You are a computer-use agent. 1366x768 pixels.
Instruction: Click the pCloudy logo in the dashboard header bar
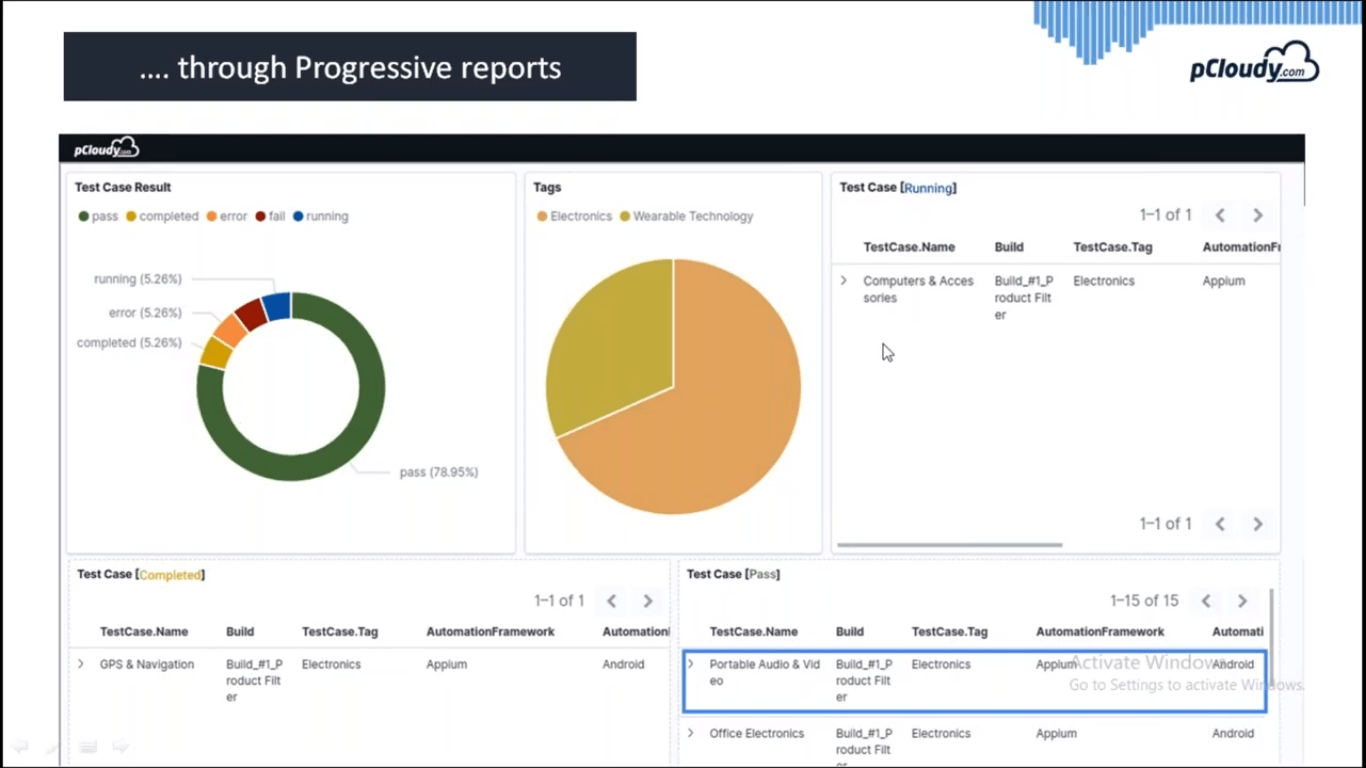[x=104, y=147]
